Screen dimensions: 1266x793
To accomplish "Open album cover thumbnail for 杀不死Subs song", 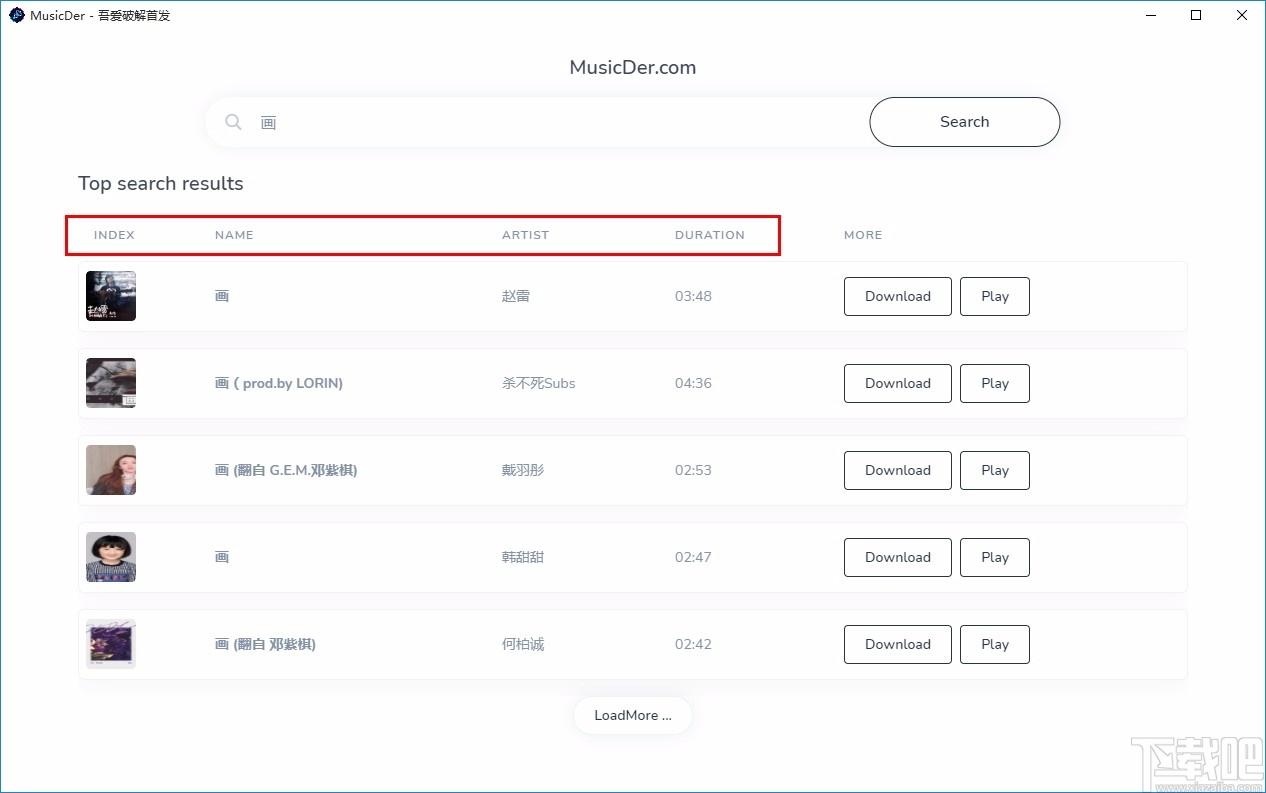I will [x=111, y=383].
